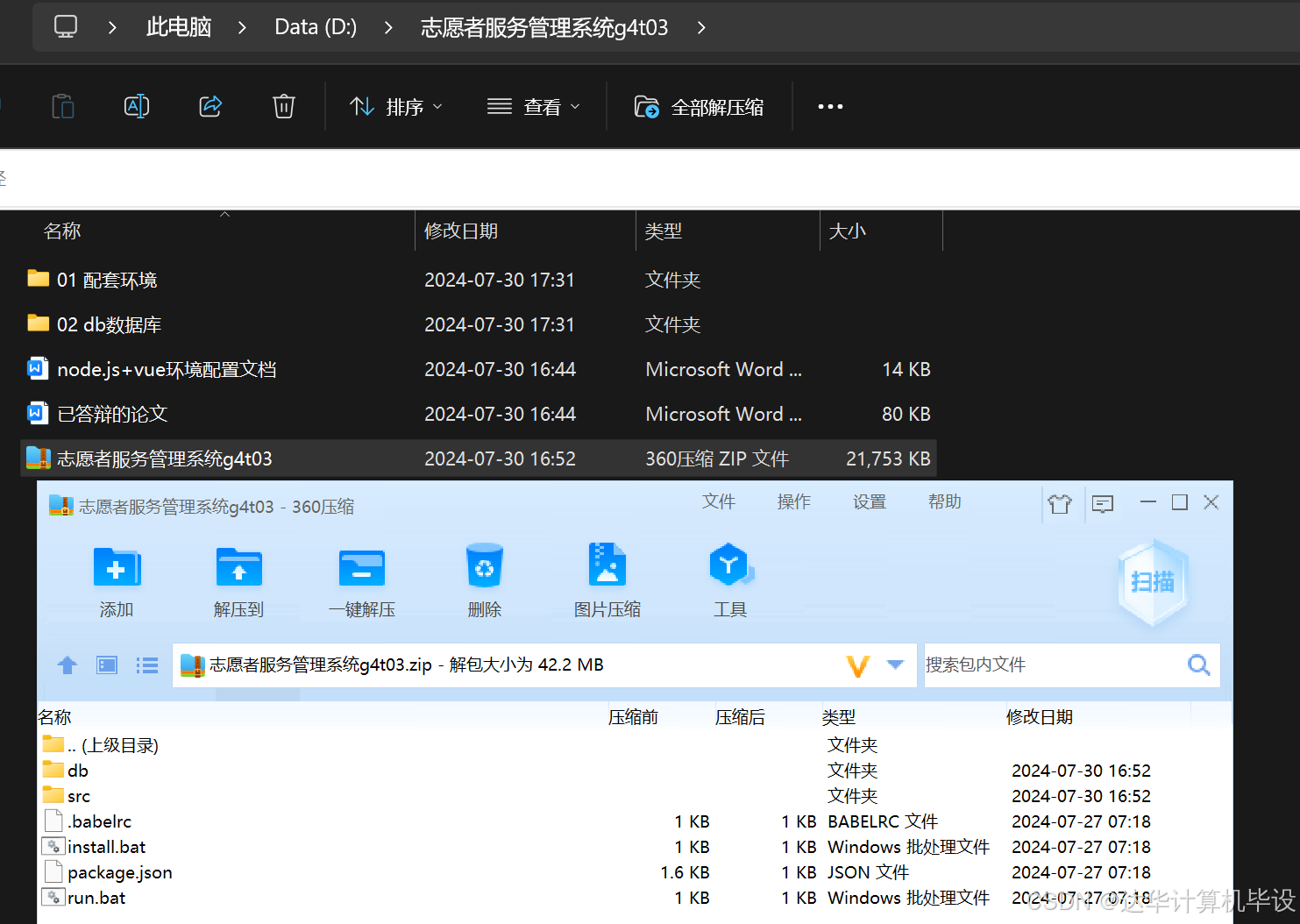Expand the chevron before 此电脑
This screenshot has width=1300, height=924.
click(112, 28)
